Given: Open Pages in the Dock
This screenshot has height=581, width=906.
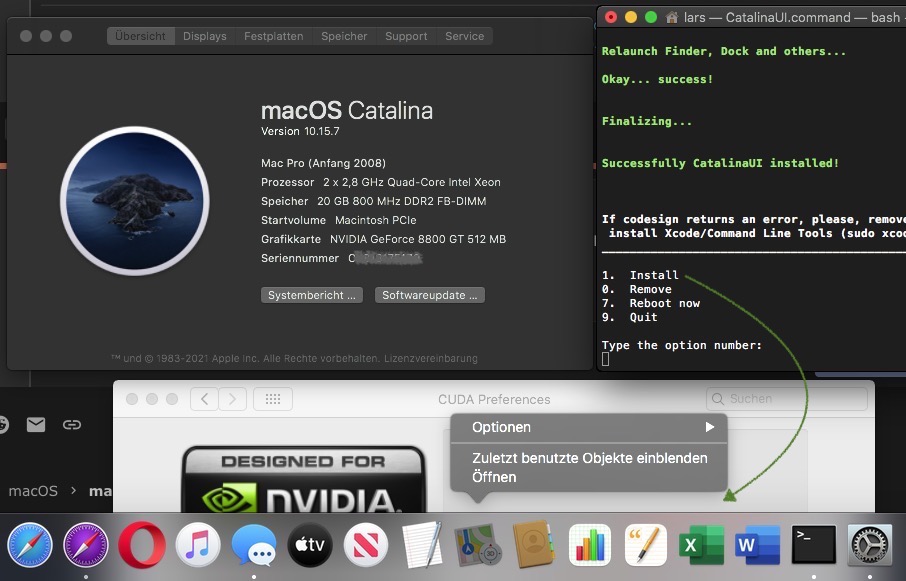Looking at the screenshot, I should (646, 545).
